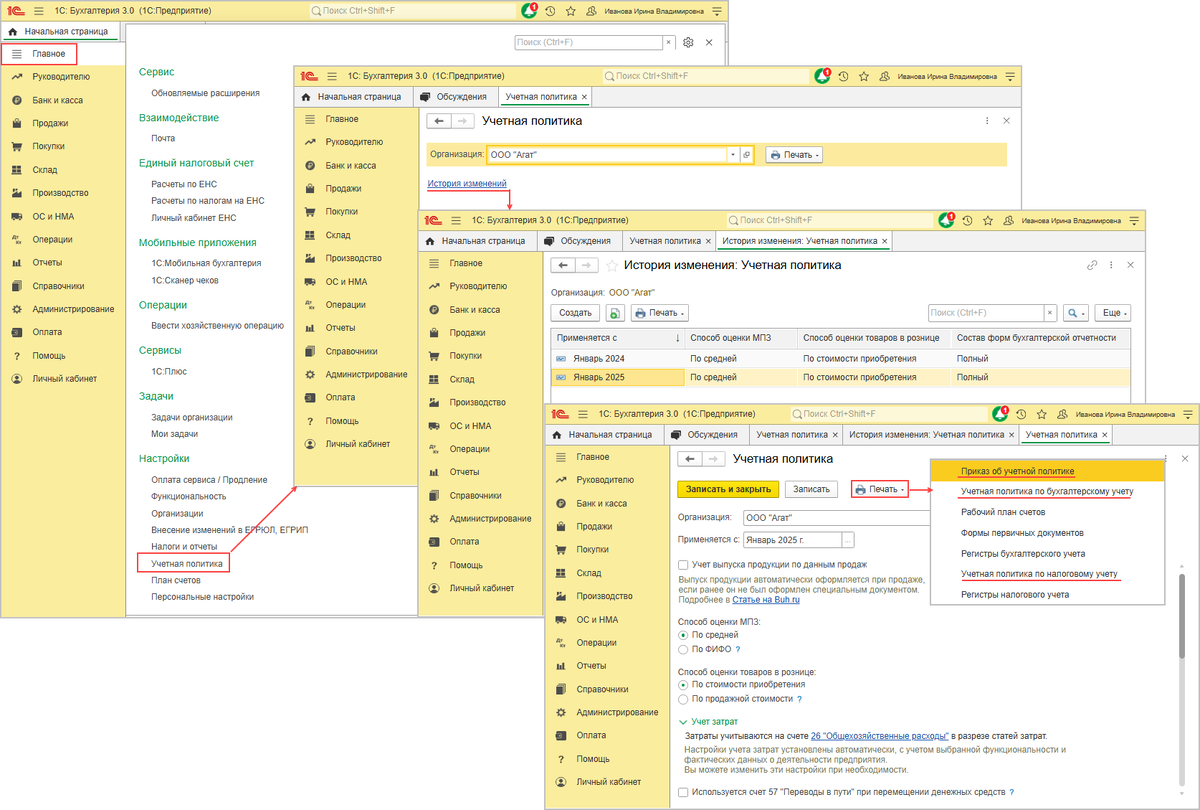Click open-organization icon beside ООО "Агат" field
The width and height of the screenshot is (1200, 810).
pos(746,155)
